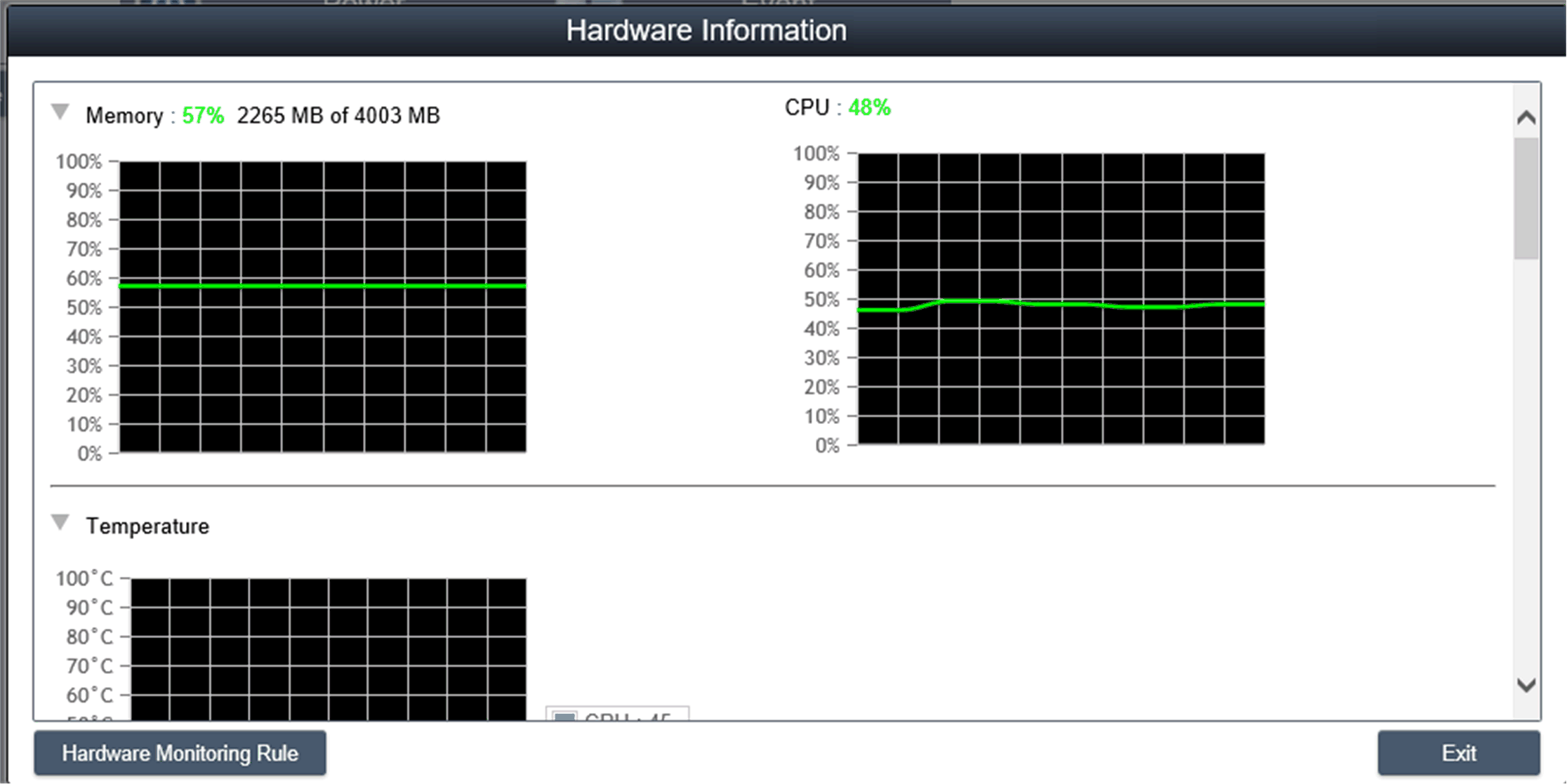
Task: Click the 100°C axis label
Action: coord(84,578)
